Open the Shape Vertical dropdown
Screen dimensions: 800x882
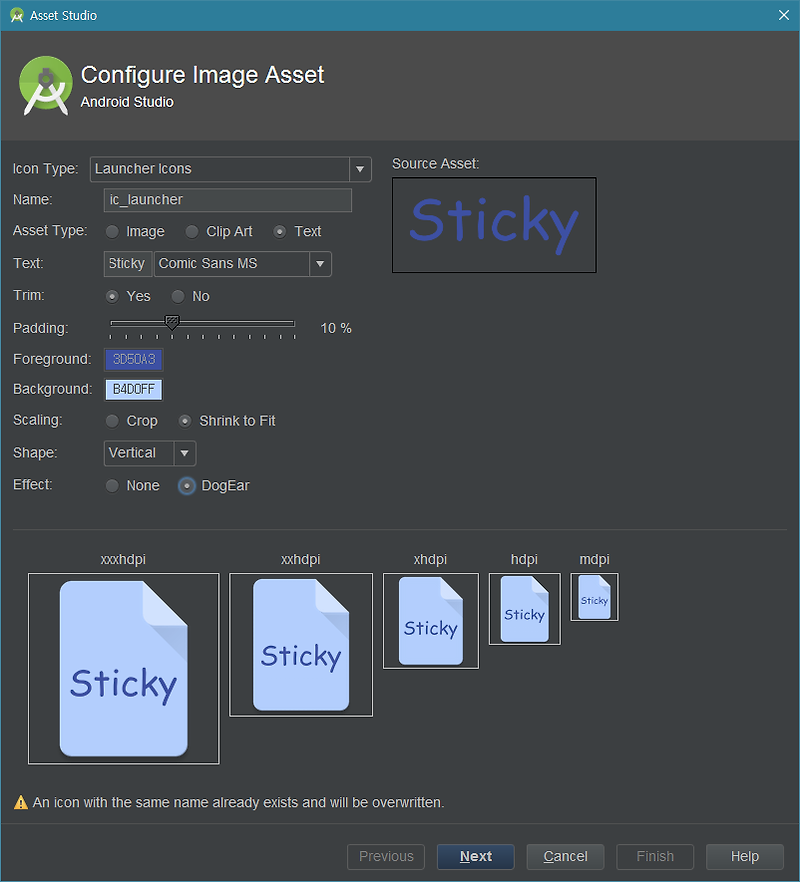pyautogui.click(x=150, y=453)
